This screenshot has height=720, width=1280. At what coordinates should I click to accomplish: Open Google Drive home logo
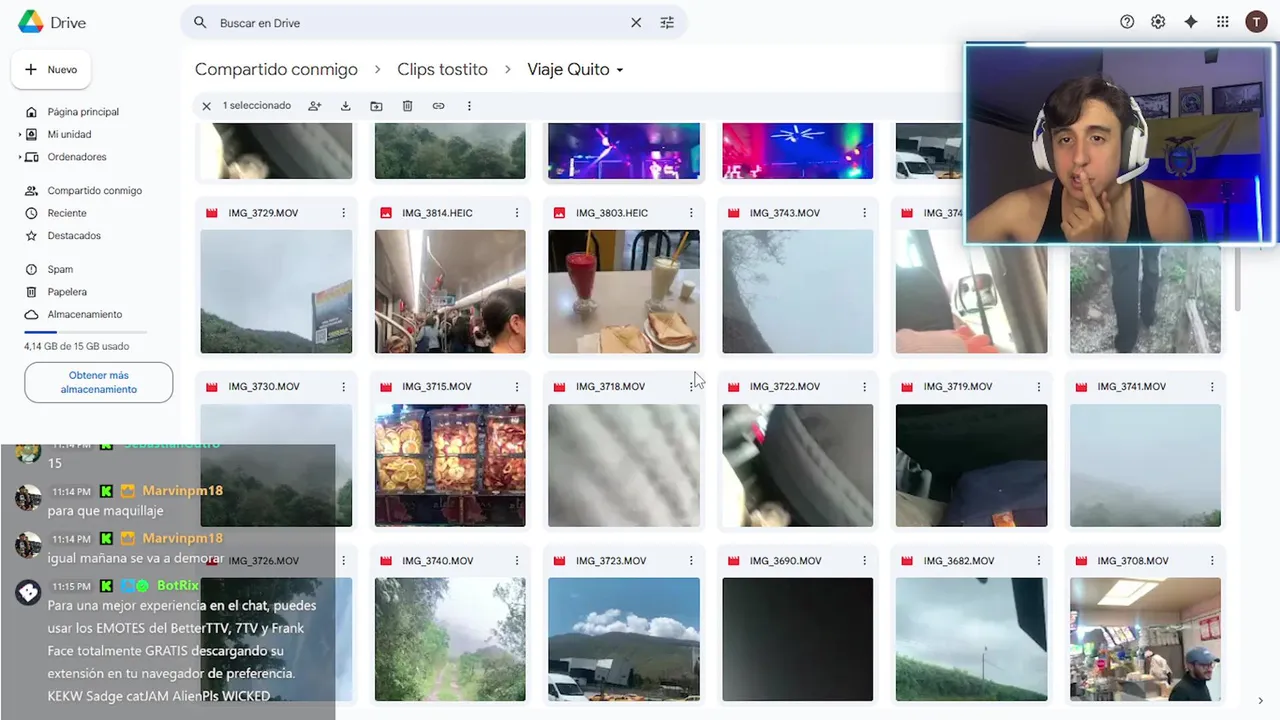52,22
